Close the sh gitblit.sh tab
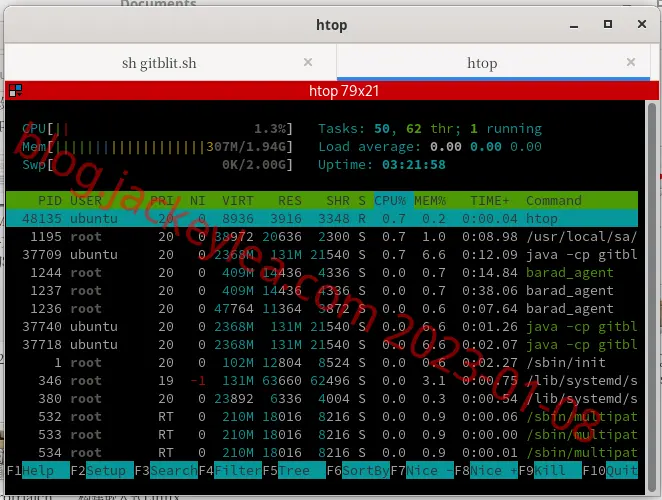This screenshot has height=500, width=662. (308, 62)
